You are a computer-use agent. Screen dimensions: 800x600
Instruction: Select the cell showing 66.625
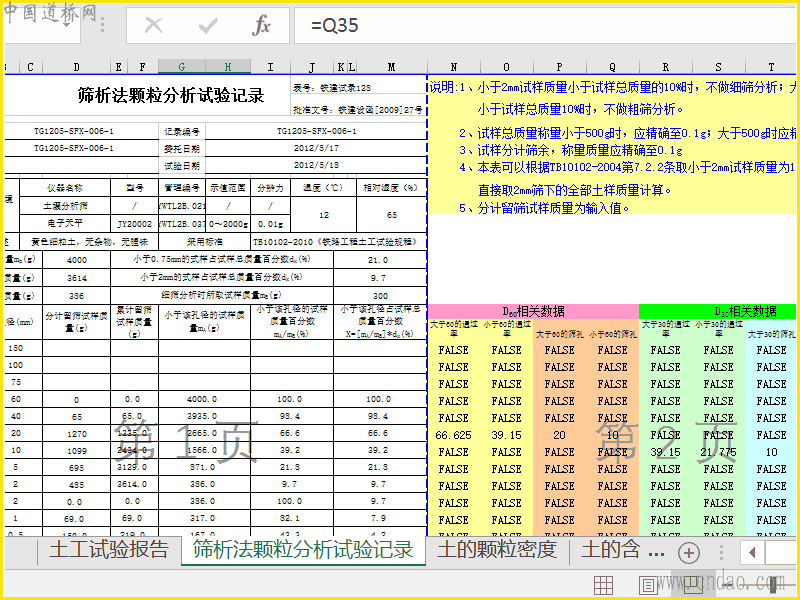454,435
